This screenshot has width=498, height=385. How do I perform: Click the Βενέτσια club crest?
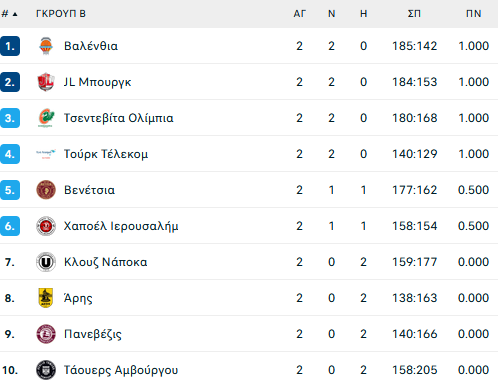point(46,190)
